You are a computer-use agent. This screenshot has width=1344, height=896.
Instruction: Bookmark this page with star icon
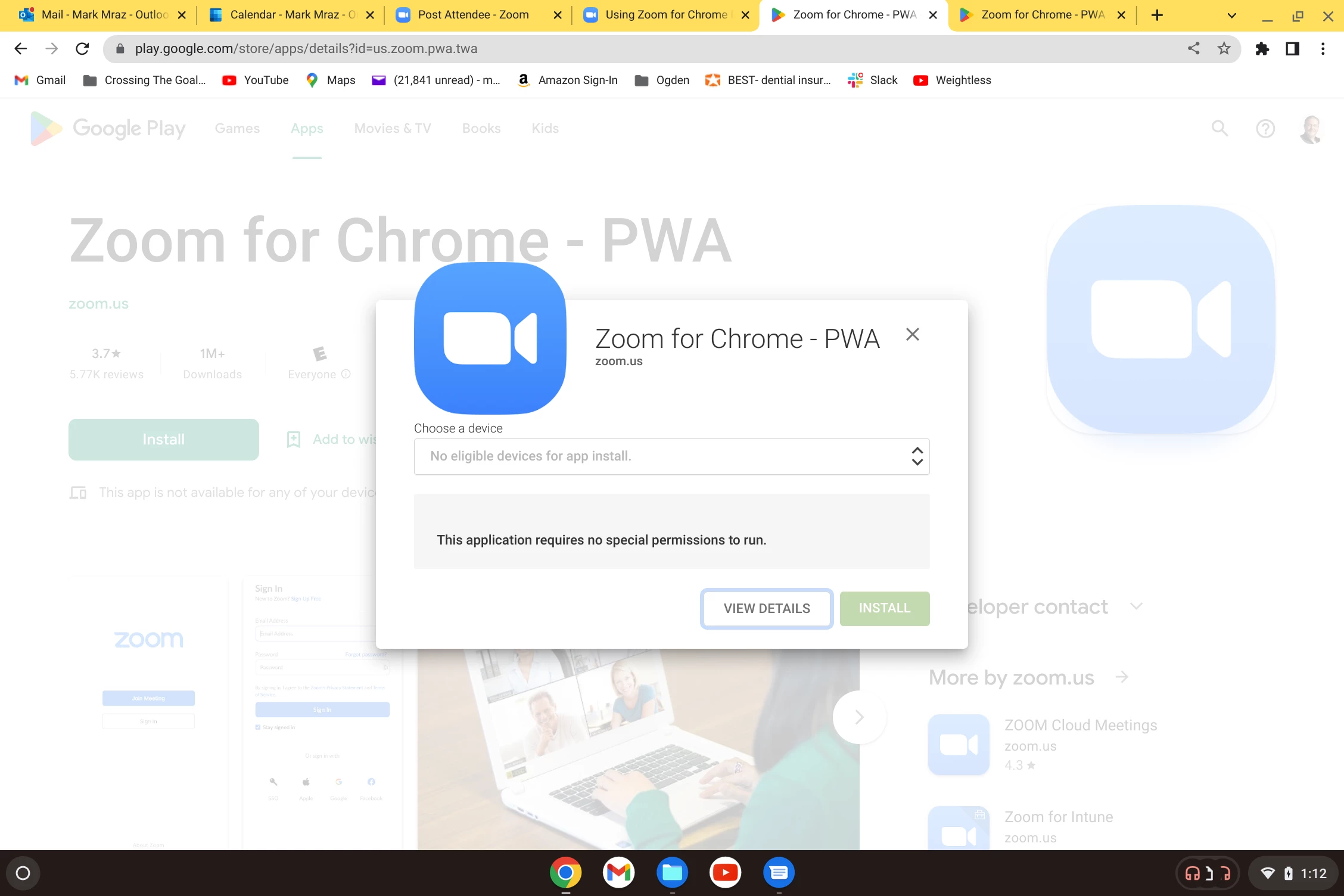click(x=1224, y=49)
